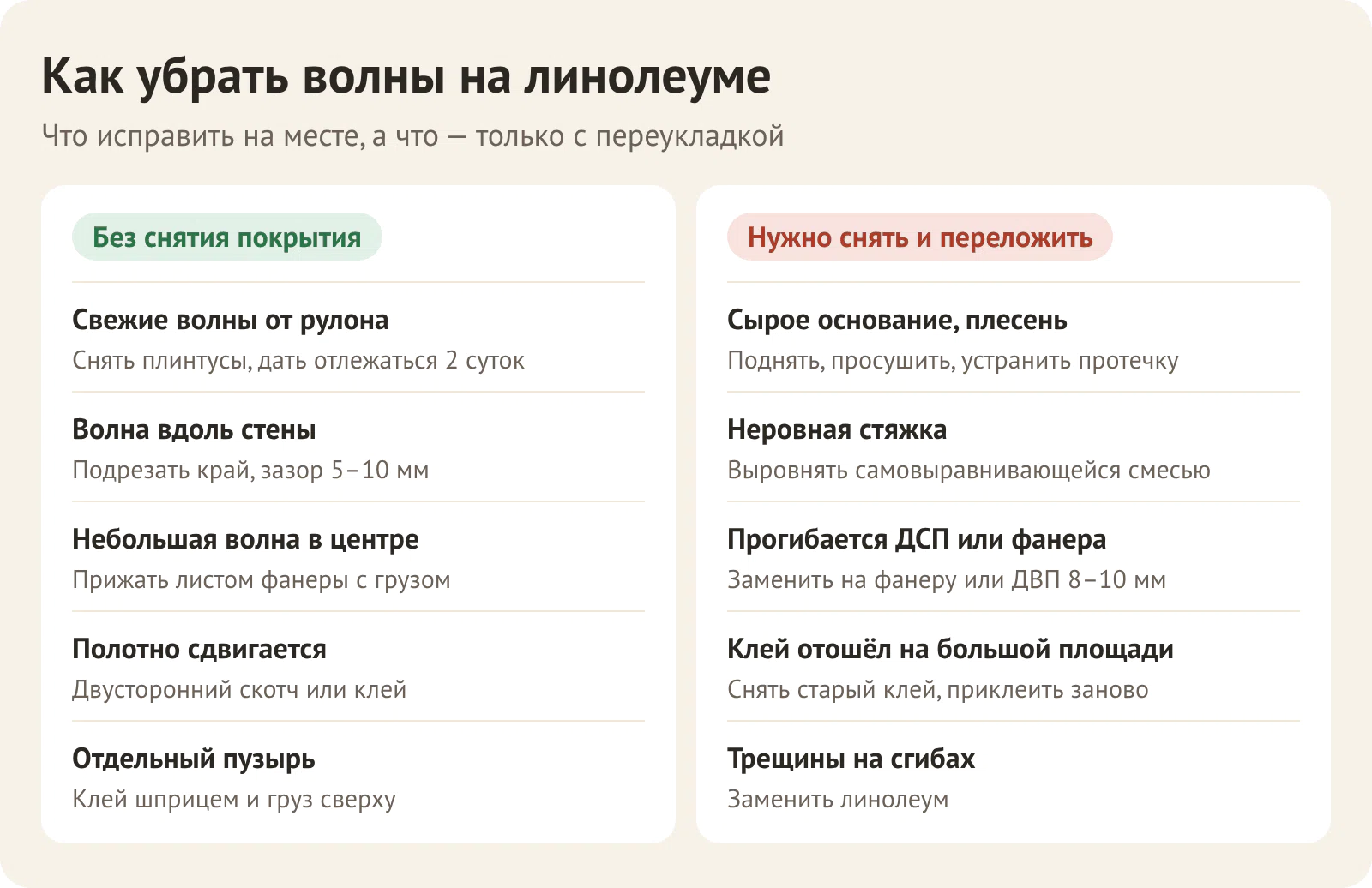Screen dimensions: 1372x888
Task: Click "Снять старый клей, приклеить заново"
Action: point(938,690)
